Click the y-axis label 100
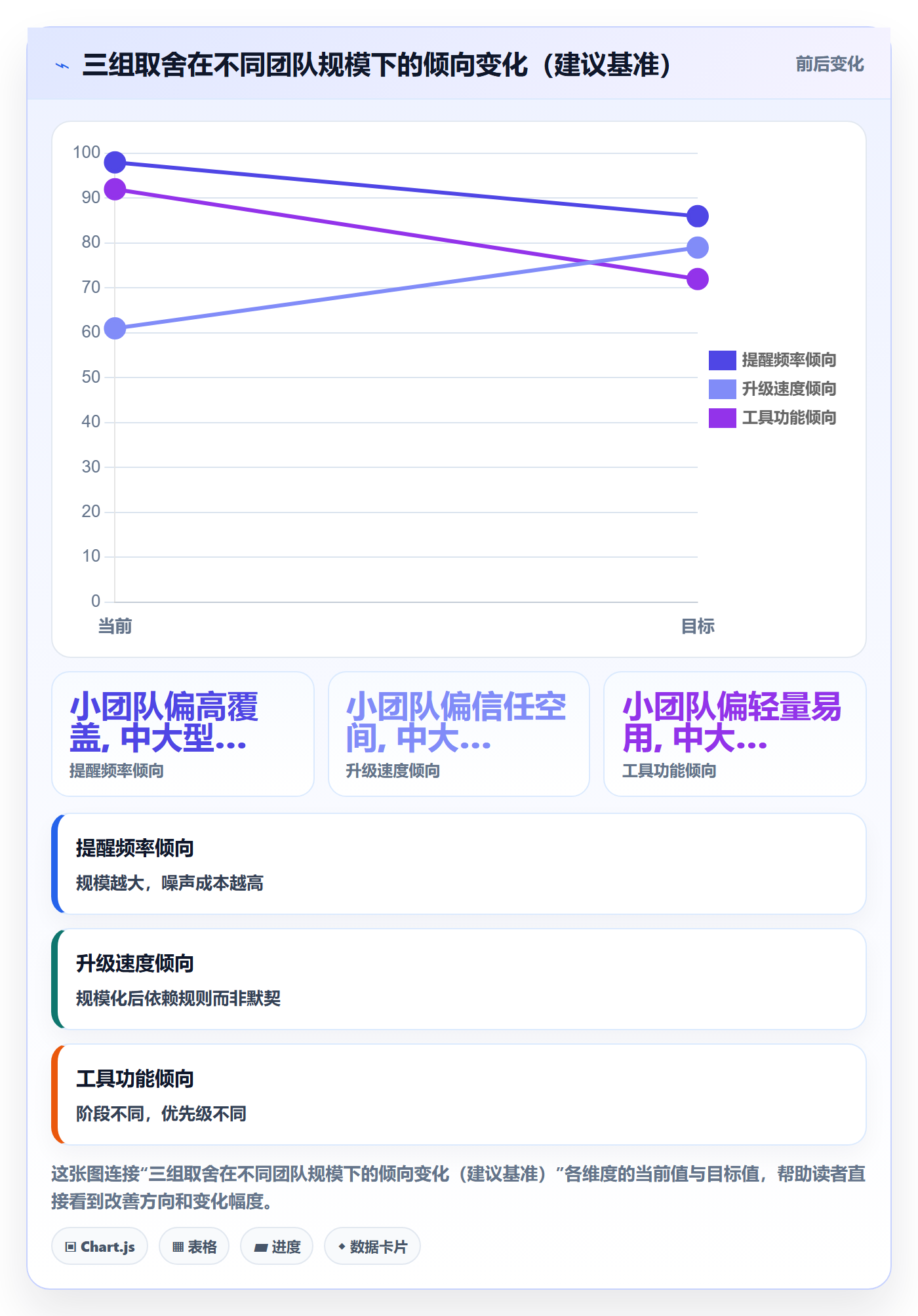 87,153
